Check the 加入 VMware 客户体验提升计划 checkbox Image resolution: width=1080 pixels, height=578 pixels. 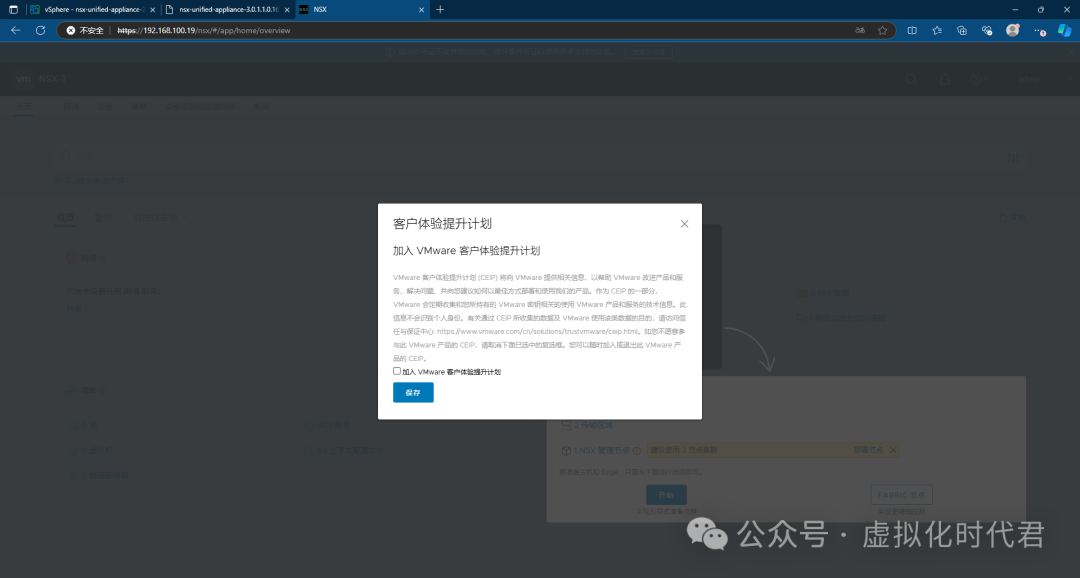point(397,371)
